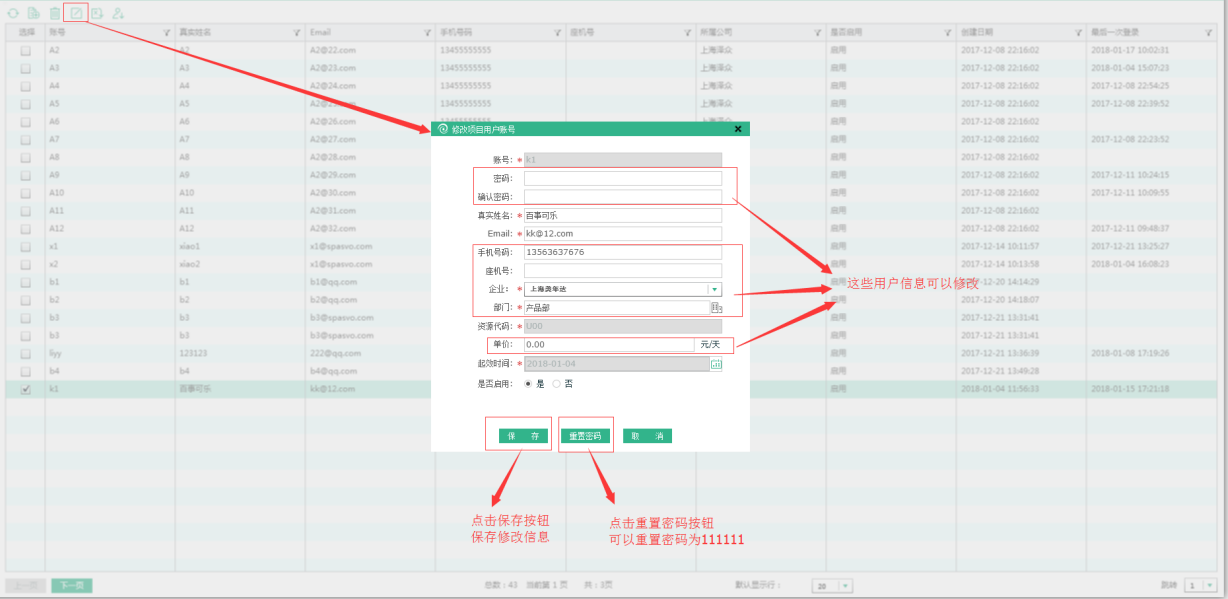Go to next page with 下一页
The width and height of the screenshot is (1228, 599).
pos(71,586)
